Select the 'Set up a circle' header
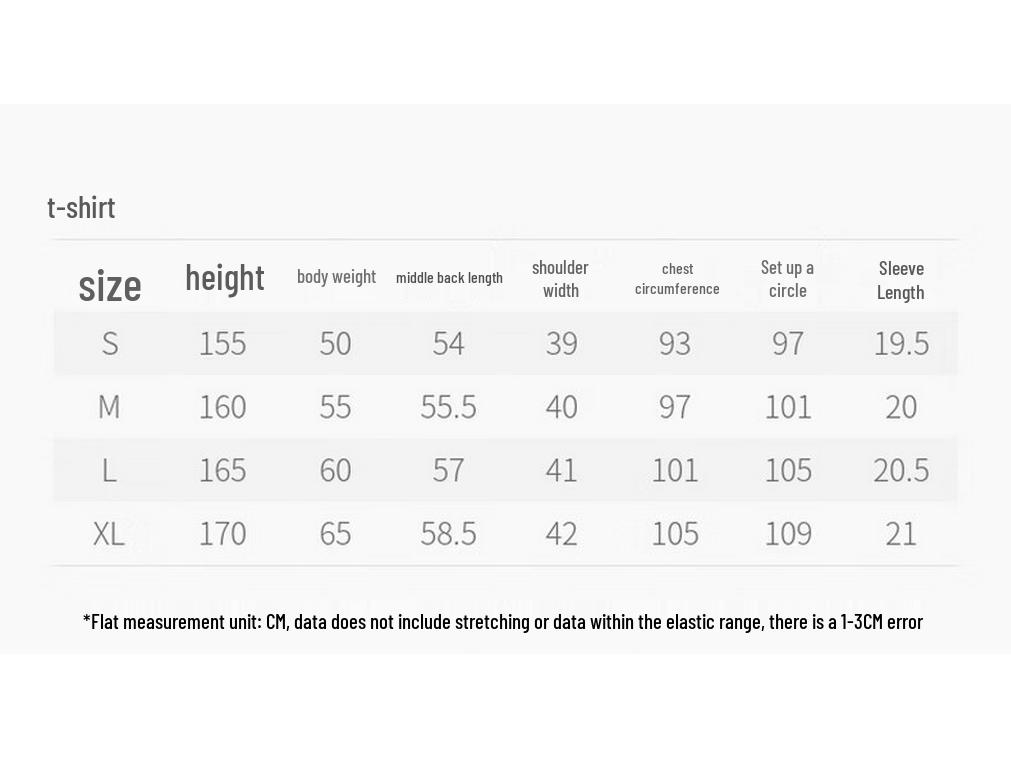This screenshot has height=759, width=1011. pos(787,279)
